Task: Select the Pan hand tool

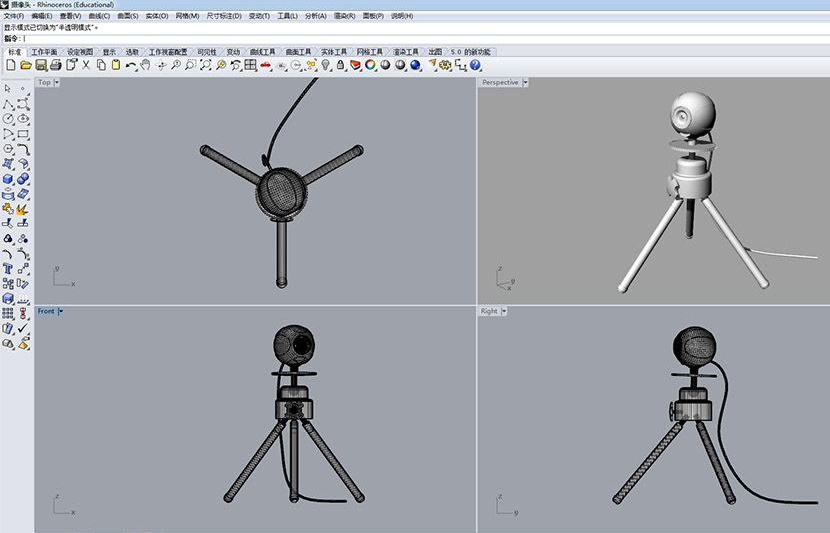Action: click(145, 65)
